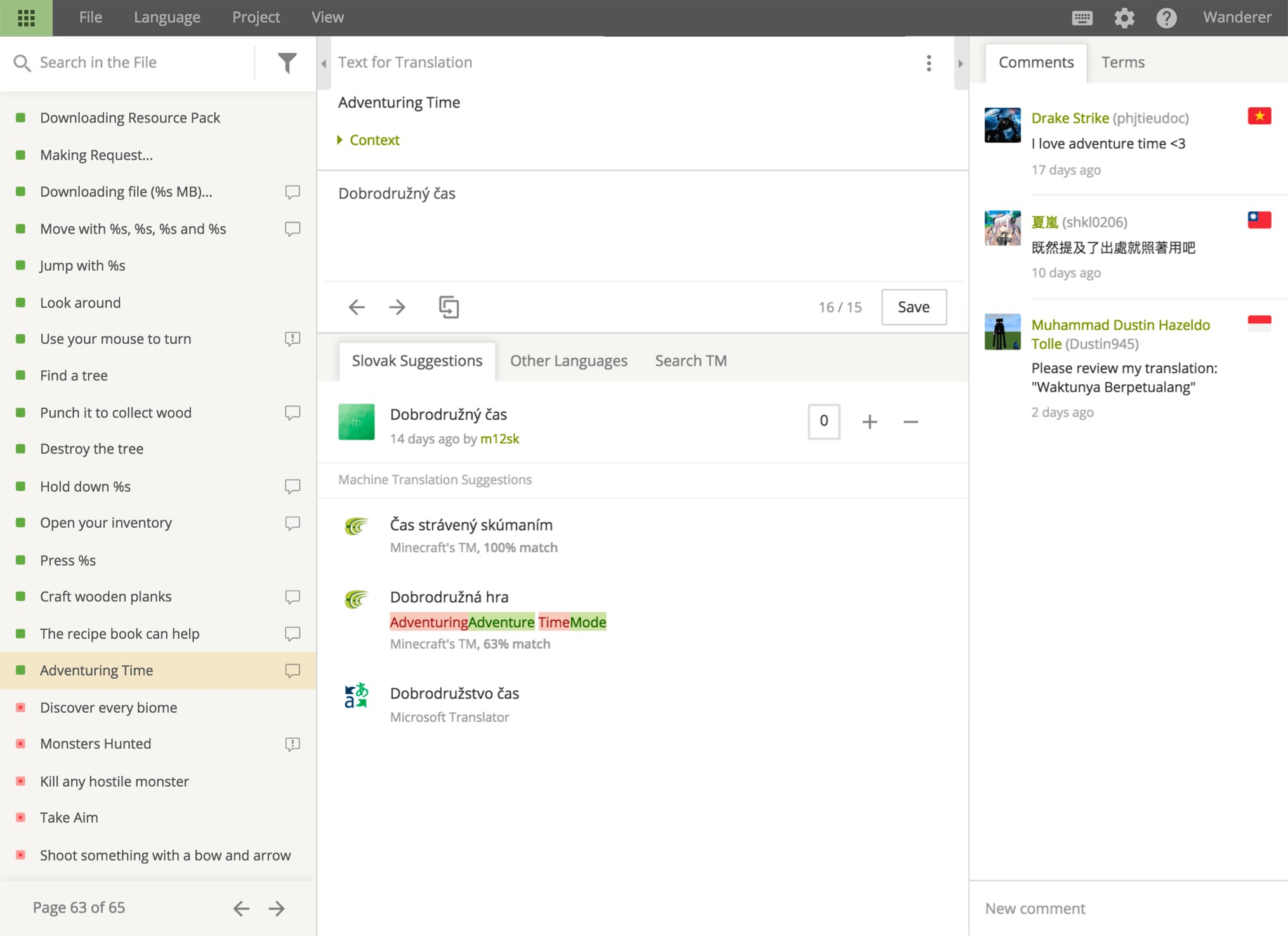Image resolution: width=1288 pixels, height=936 pixels.
Task: Open m12sk user profile link
Action: [x=499, y=439]
